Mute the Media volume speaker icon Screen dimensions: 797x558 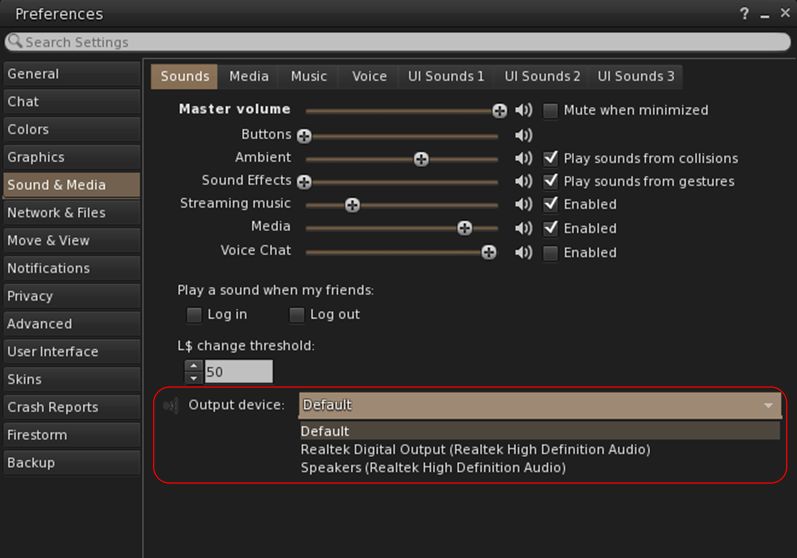click(523, 229)
